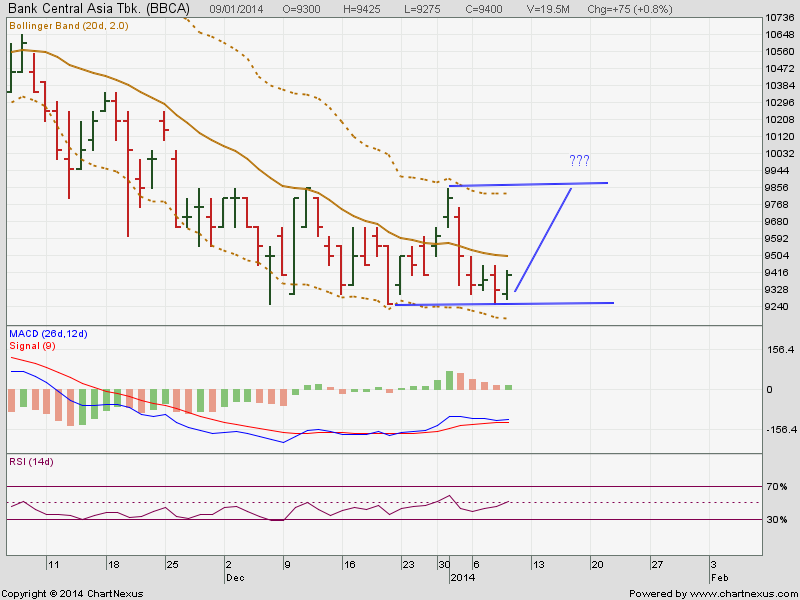Click price axis label "9592"
Viewport: 800px width, 600px height.
[x=777, y=238]
